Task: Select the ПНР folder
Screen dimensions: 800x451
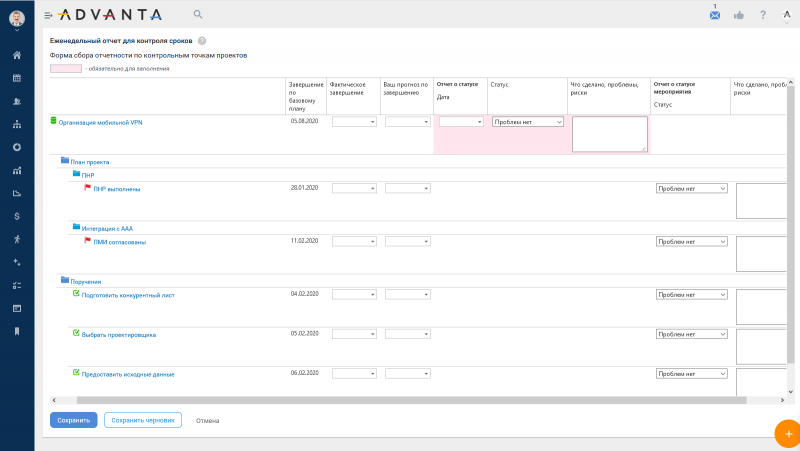Action: point(88,176)
